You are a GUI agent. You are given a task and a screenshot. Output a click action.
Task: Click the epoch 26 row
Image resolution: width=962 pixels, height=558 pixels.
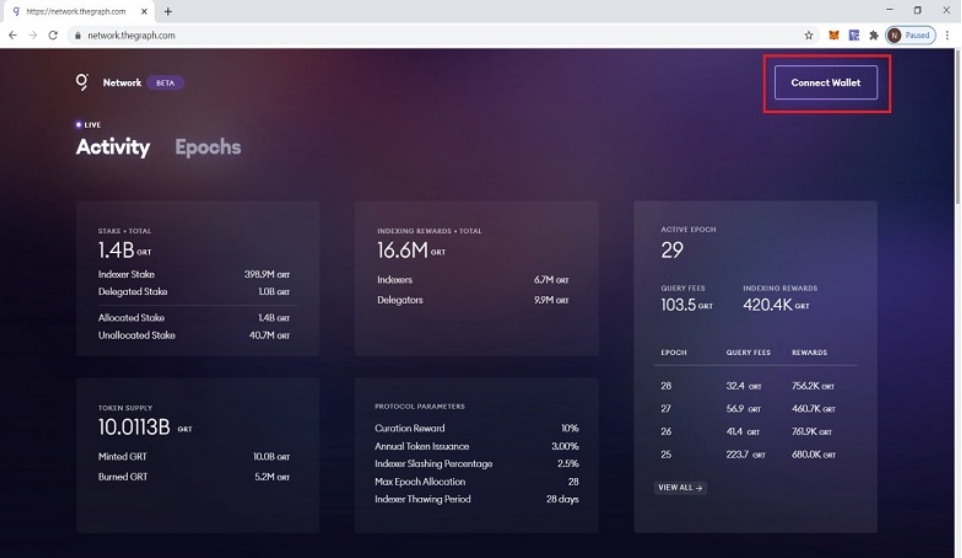(x=755, y=432)
